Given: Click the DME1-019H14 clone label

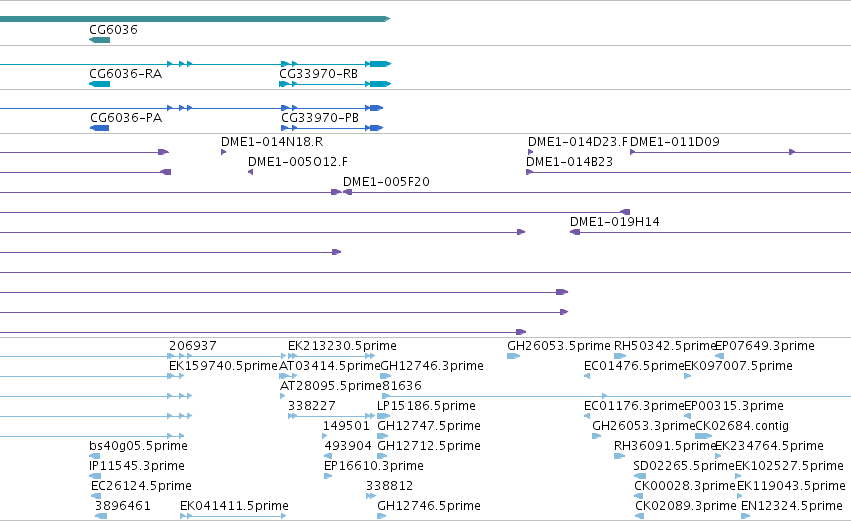Looking at the screenshot, I should click(614, 222).
